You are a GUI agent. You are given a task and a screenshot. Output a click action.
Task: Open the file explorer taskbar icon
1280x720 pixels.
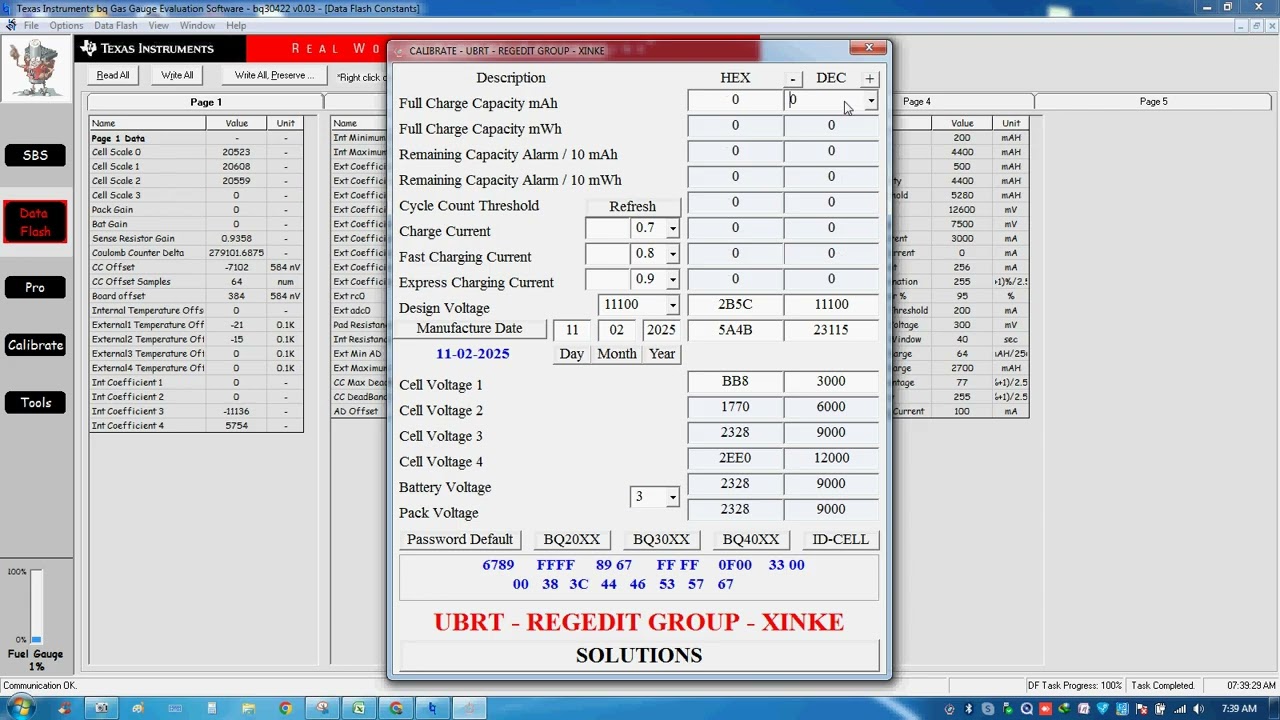coord(249,708)
